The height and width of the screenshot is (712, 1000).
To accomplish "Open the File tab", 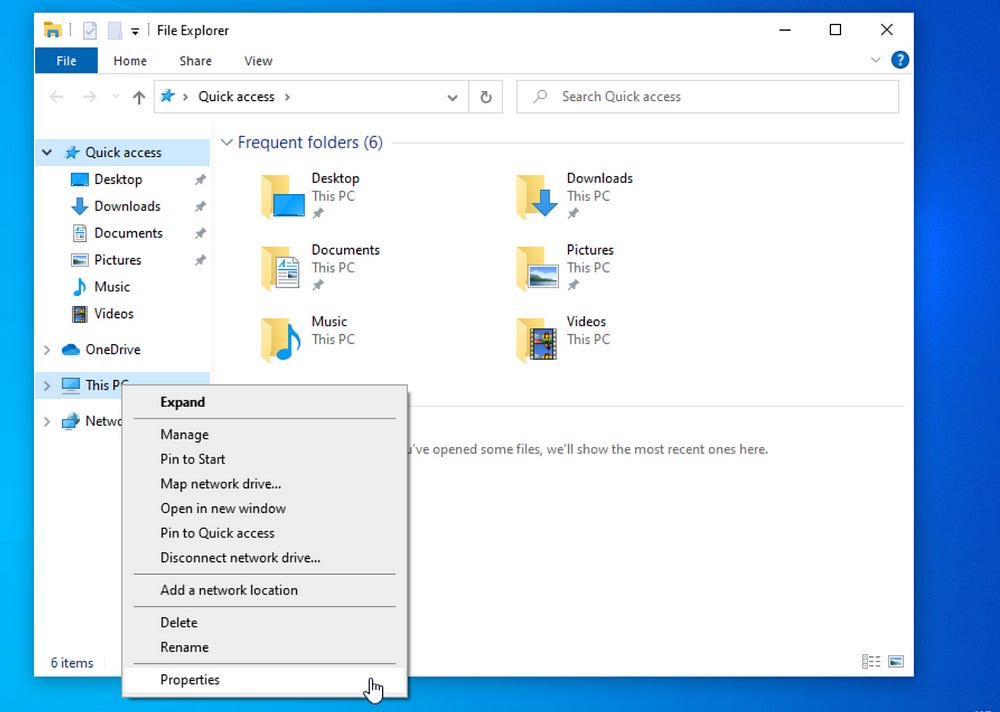I will tap(66, 61).
